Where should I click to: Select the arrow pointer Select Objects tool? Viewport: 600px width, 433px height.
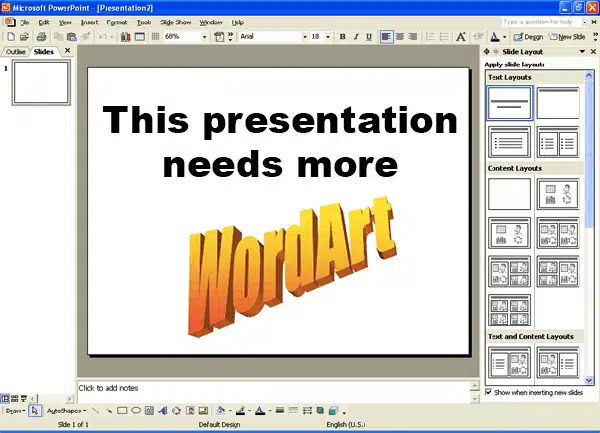click(x=35, y=411)
